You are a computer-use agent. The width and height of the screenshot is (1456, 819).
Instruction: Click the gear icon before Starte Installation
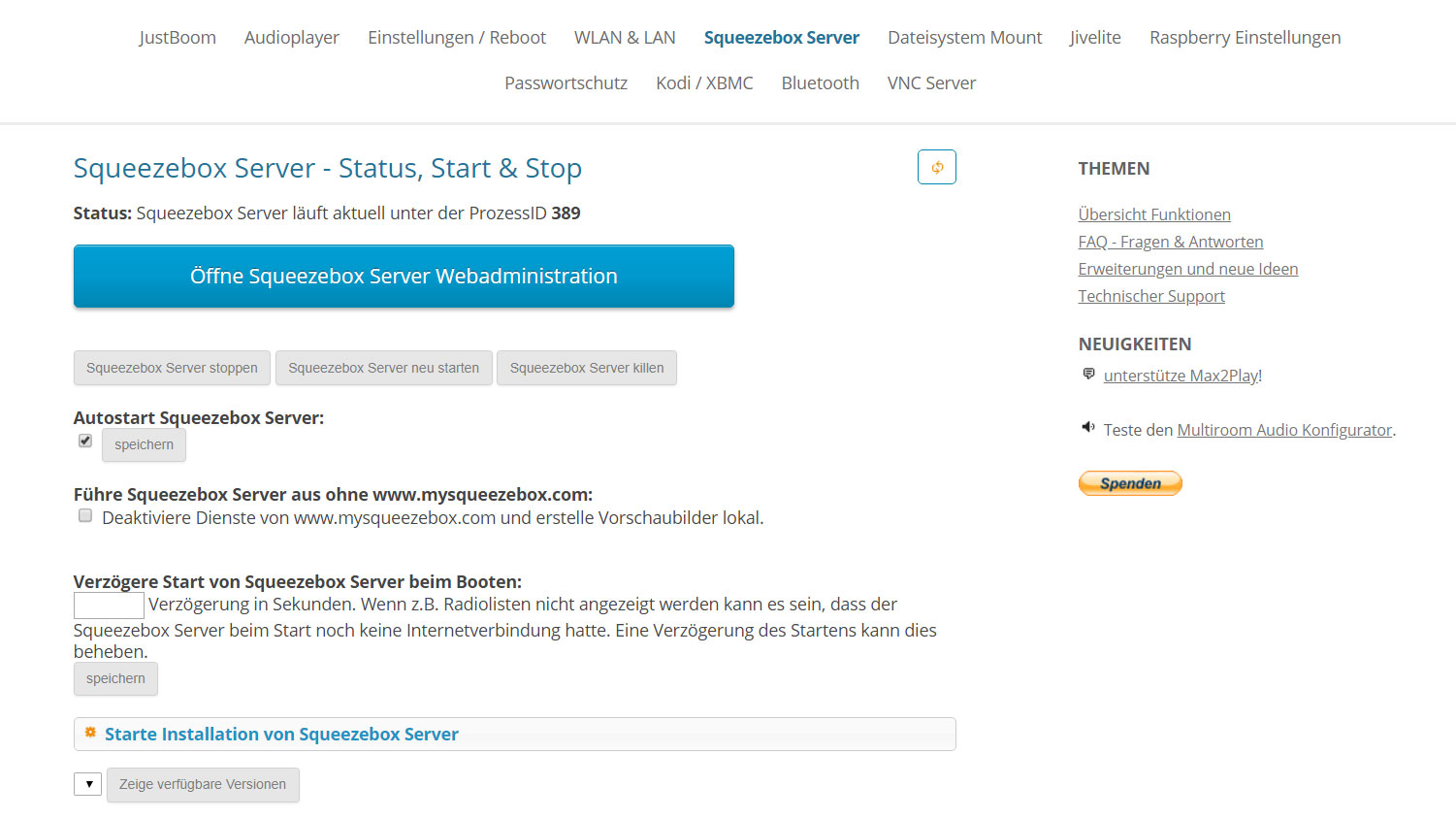[90, 733]
